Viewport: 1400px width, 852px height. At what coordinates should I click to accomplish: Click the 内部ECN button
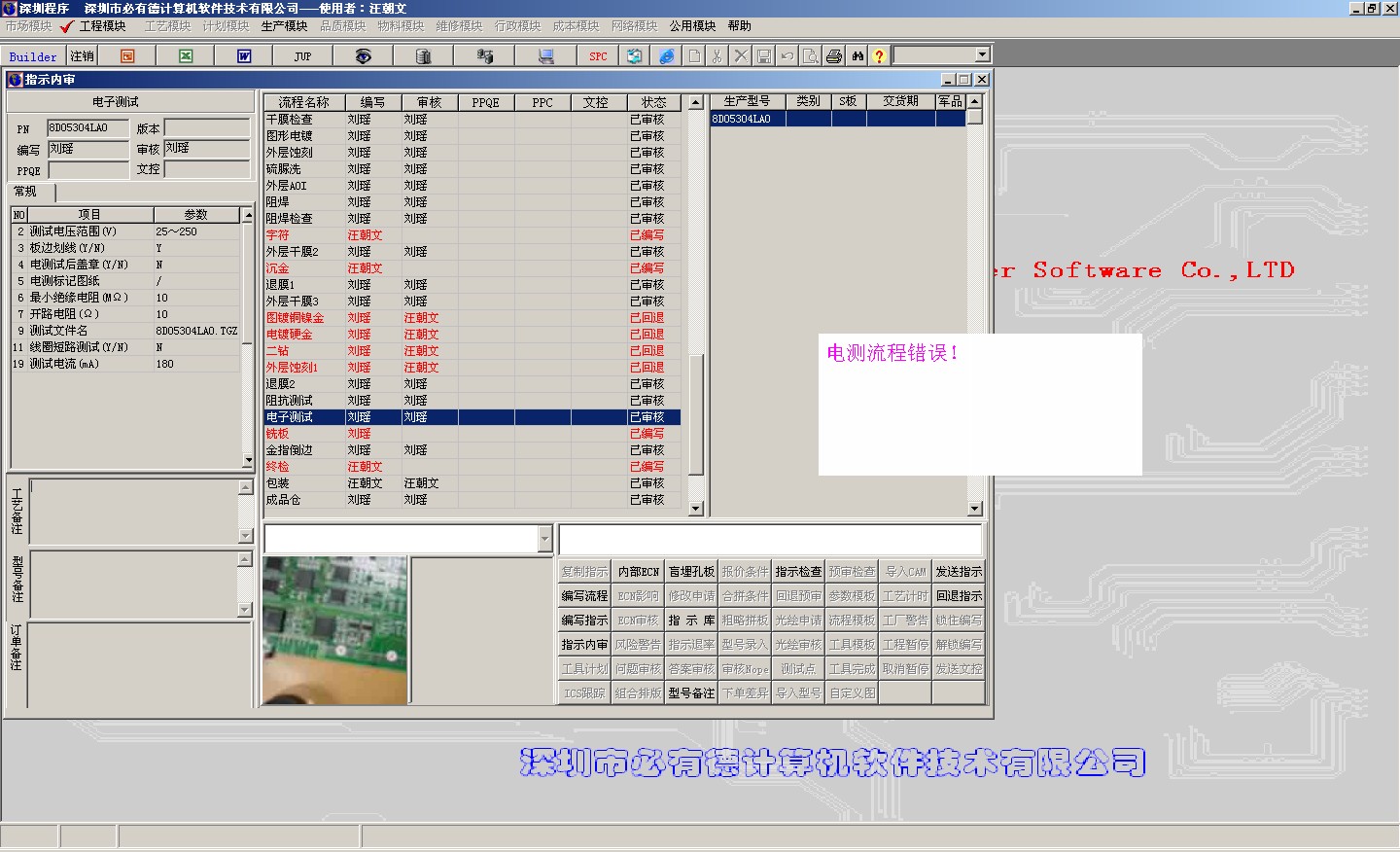coord(639,572)
